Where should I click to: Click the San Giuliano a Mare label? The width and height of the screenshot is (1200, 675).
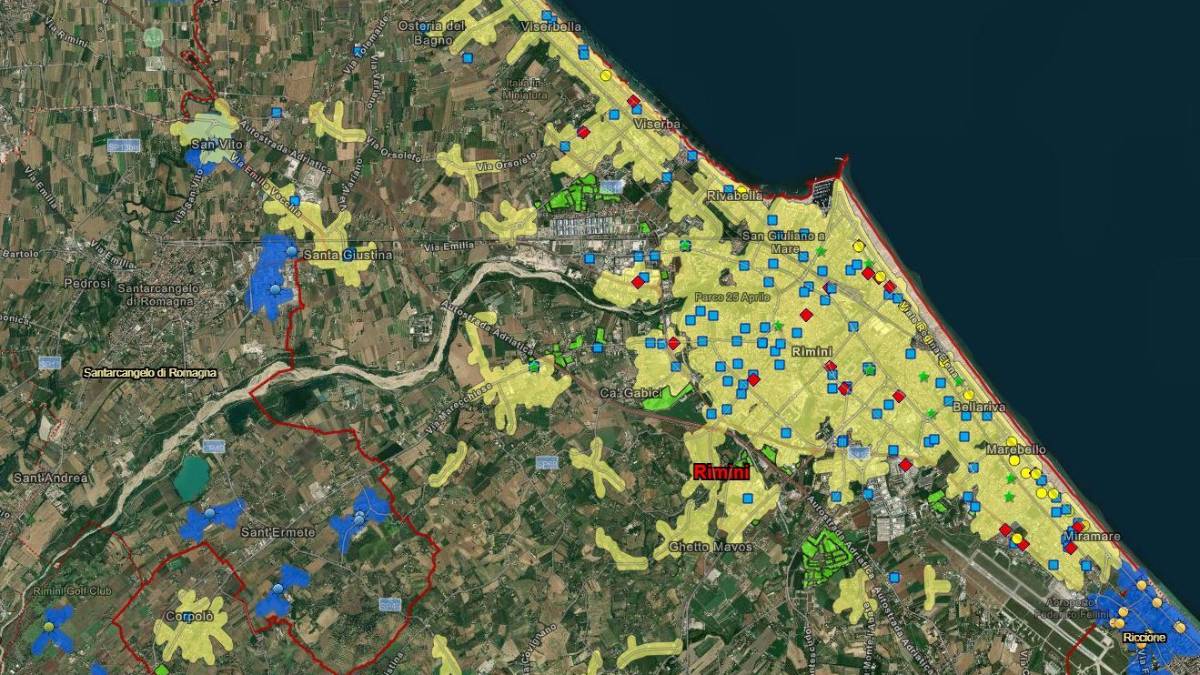pos(783,242)
